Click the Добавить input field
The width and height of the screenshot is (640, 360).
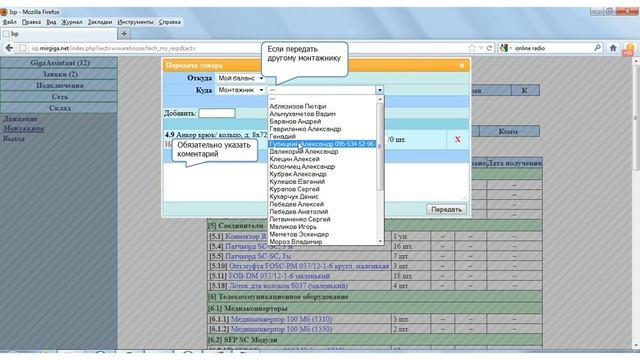click(x=217, y=113)
